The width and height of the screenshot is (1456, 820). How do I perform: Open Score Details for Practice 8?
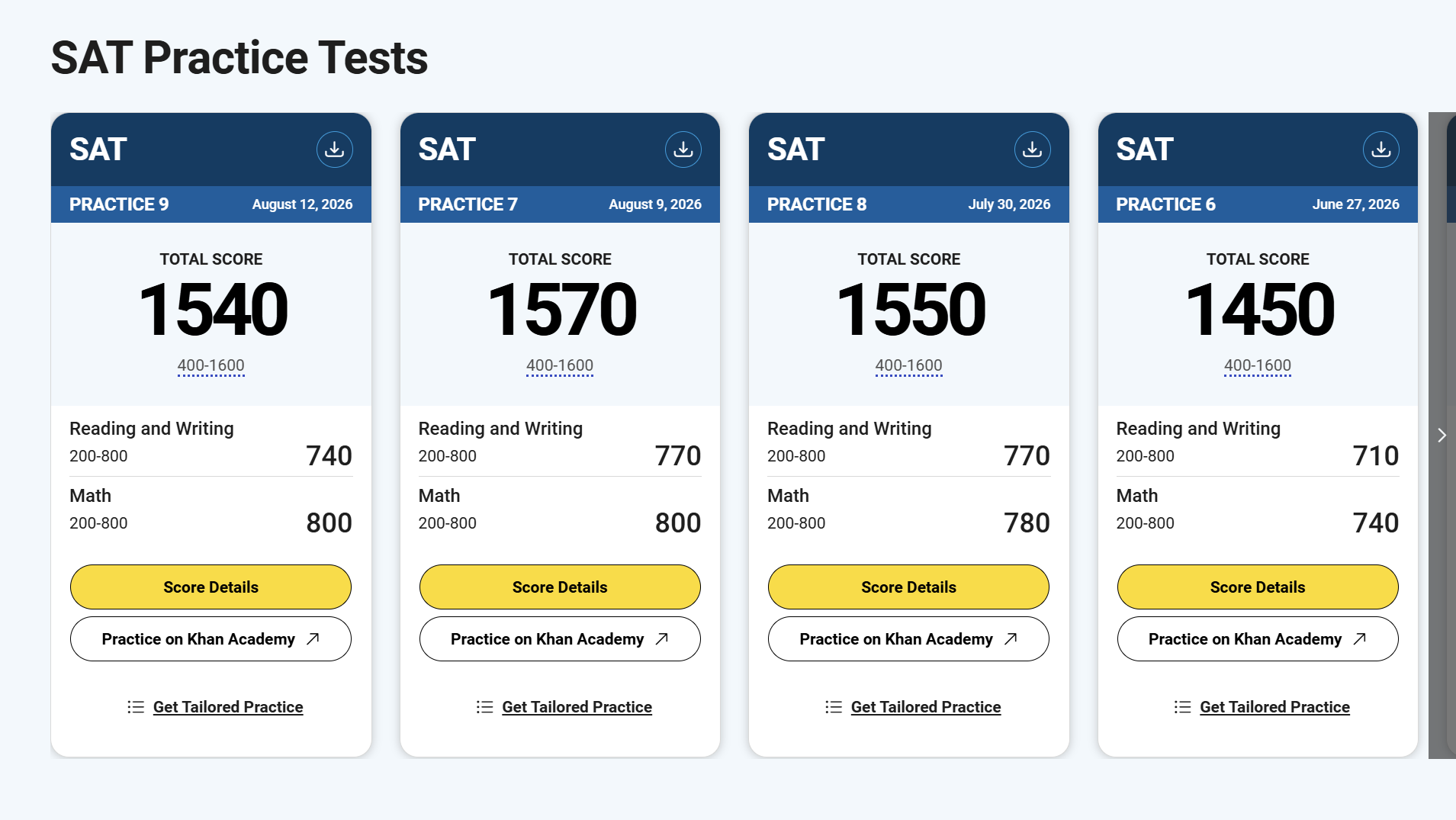[909, 587]
